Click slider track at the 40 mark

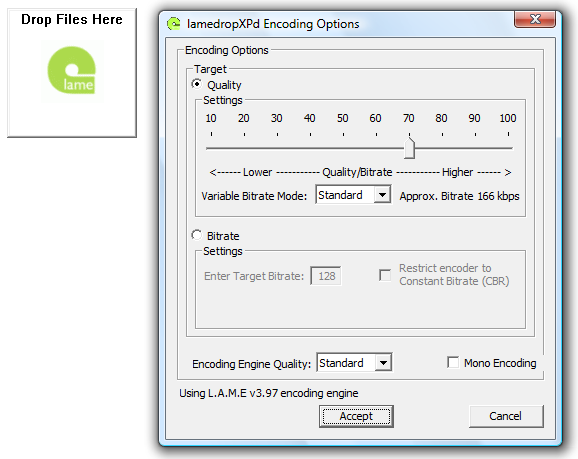[x=310, y=148]
